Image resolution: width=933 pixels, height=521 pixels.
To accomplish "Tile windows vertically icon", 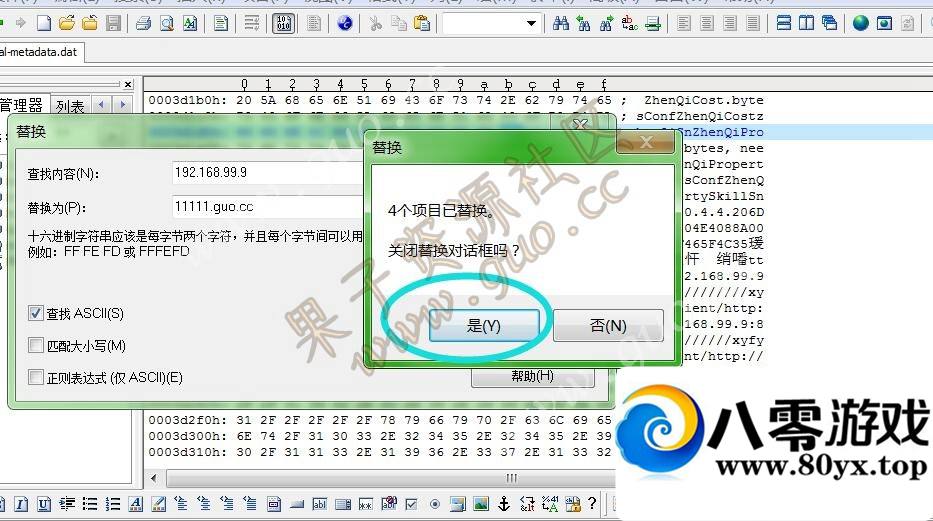I will click(x=807, y=23).
